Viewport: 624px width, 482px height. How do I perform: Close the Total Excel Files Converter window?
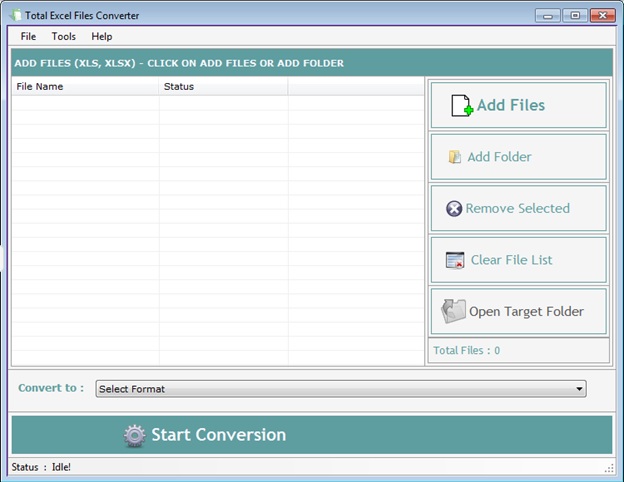click(x=603, y=15)
